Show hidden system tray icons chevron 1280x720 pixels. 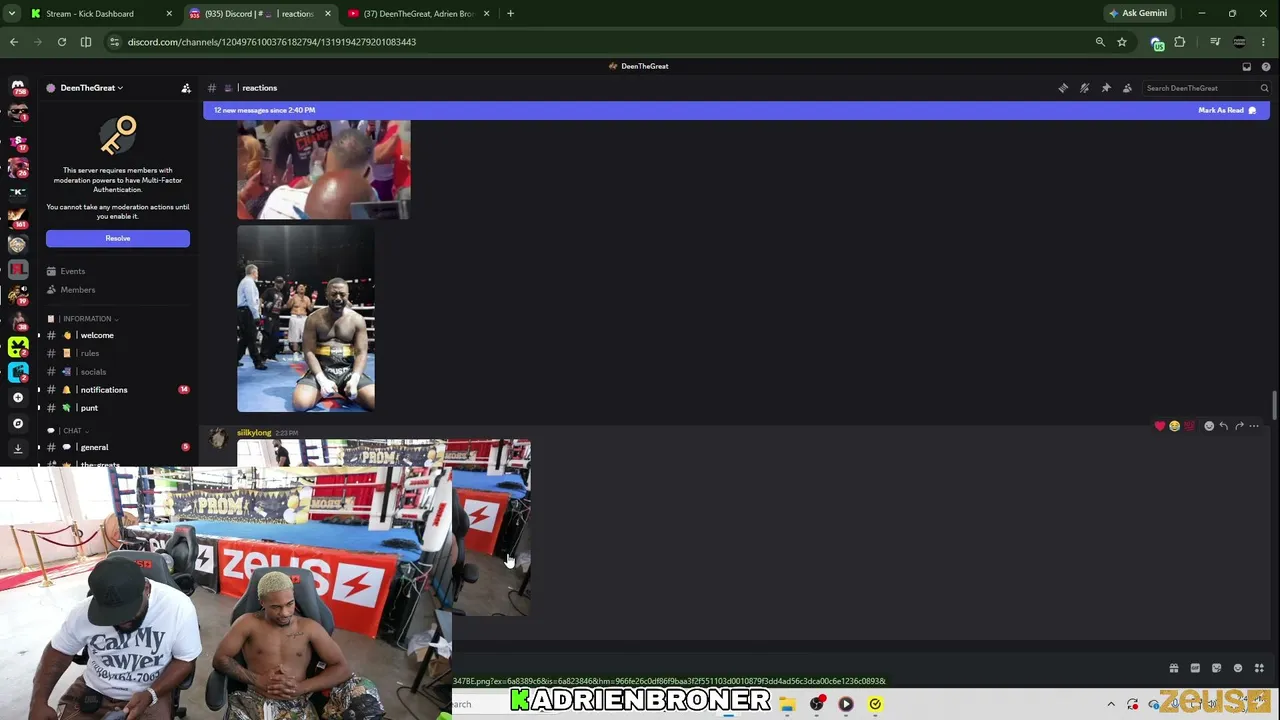(x=1111, y=704)
